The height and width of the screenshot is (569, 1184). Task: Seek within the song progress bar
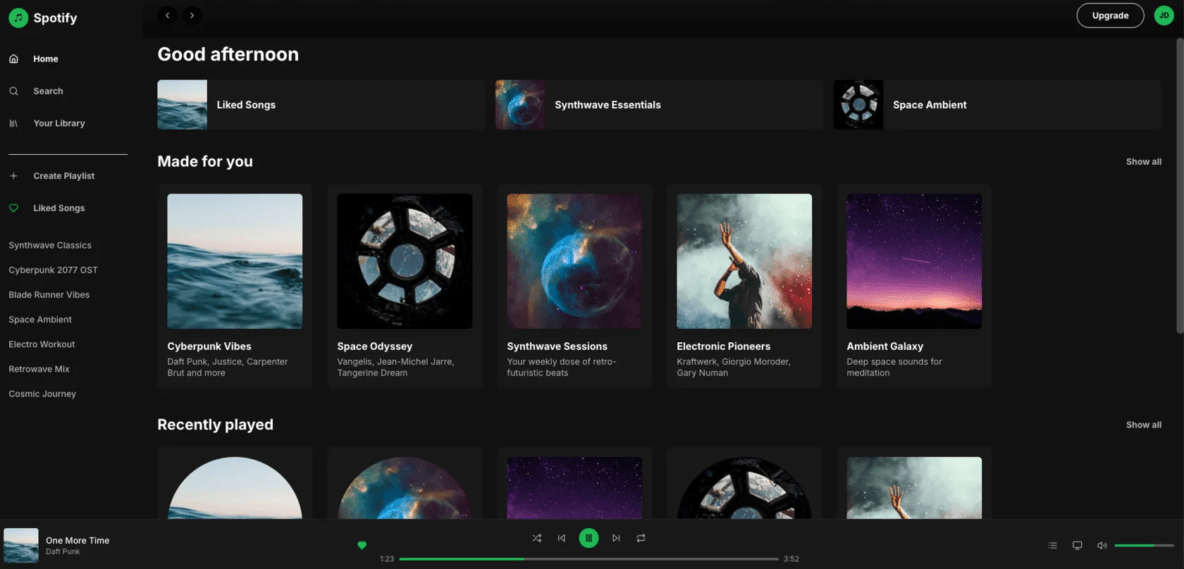coord(588,559)
